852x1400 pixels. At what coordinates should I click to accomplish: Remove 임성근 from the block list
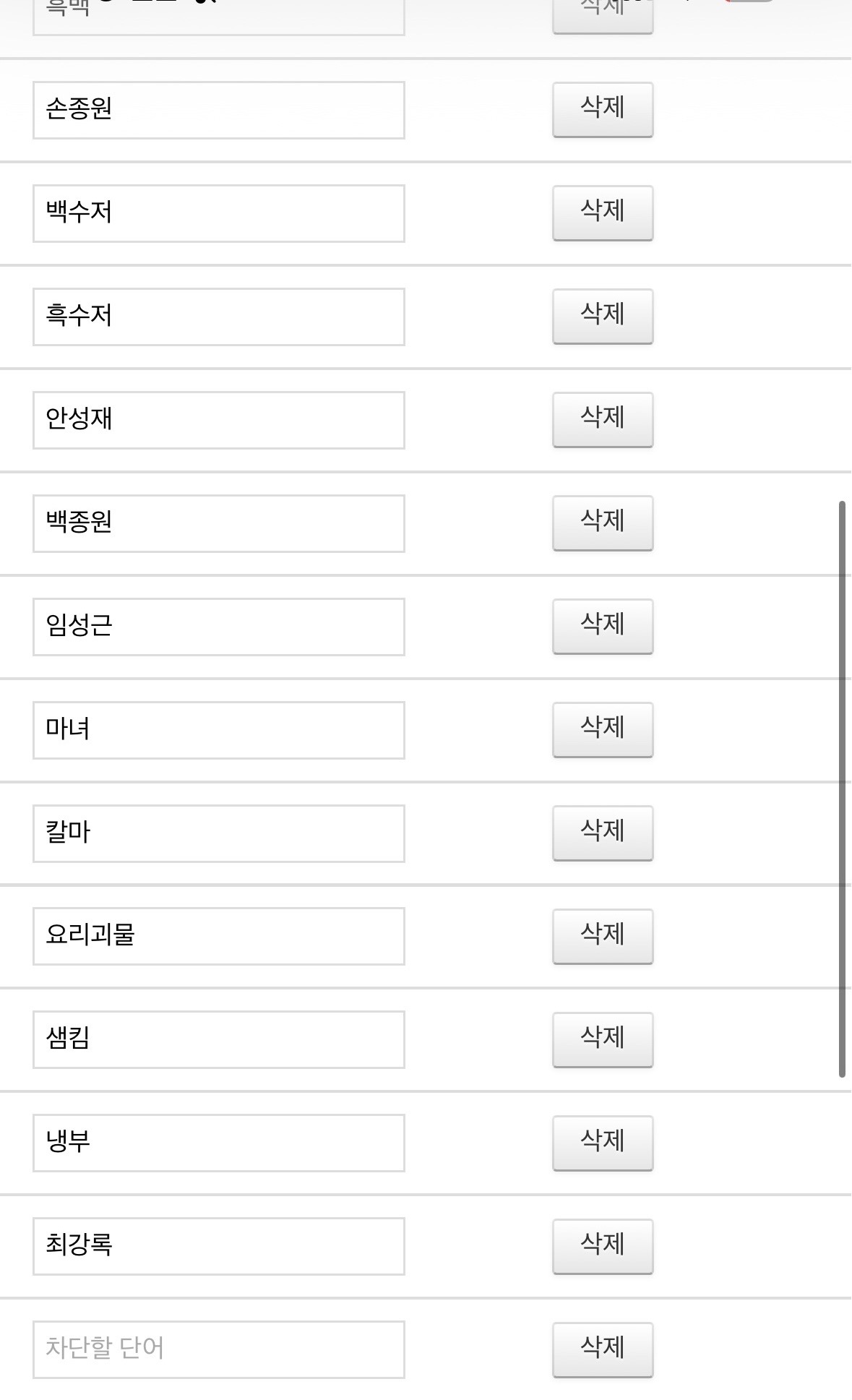pos(603,626)
